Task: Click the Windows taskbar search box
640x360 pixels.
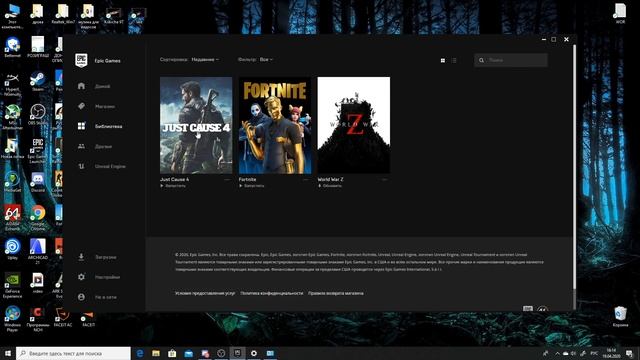Action: coord(73,353)
